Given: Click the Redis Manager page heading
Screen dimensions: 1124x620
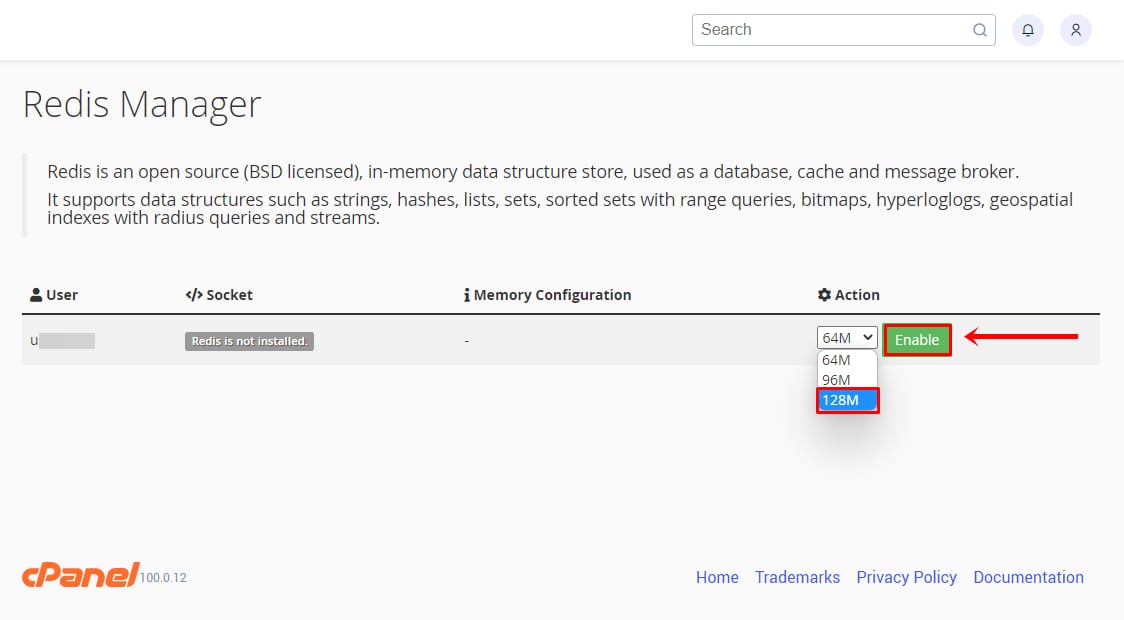Looking at the screenshot, I should pyautogui.click(x=142, y=105).
